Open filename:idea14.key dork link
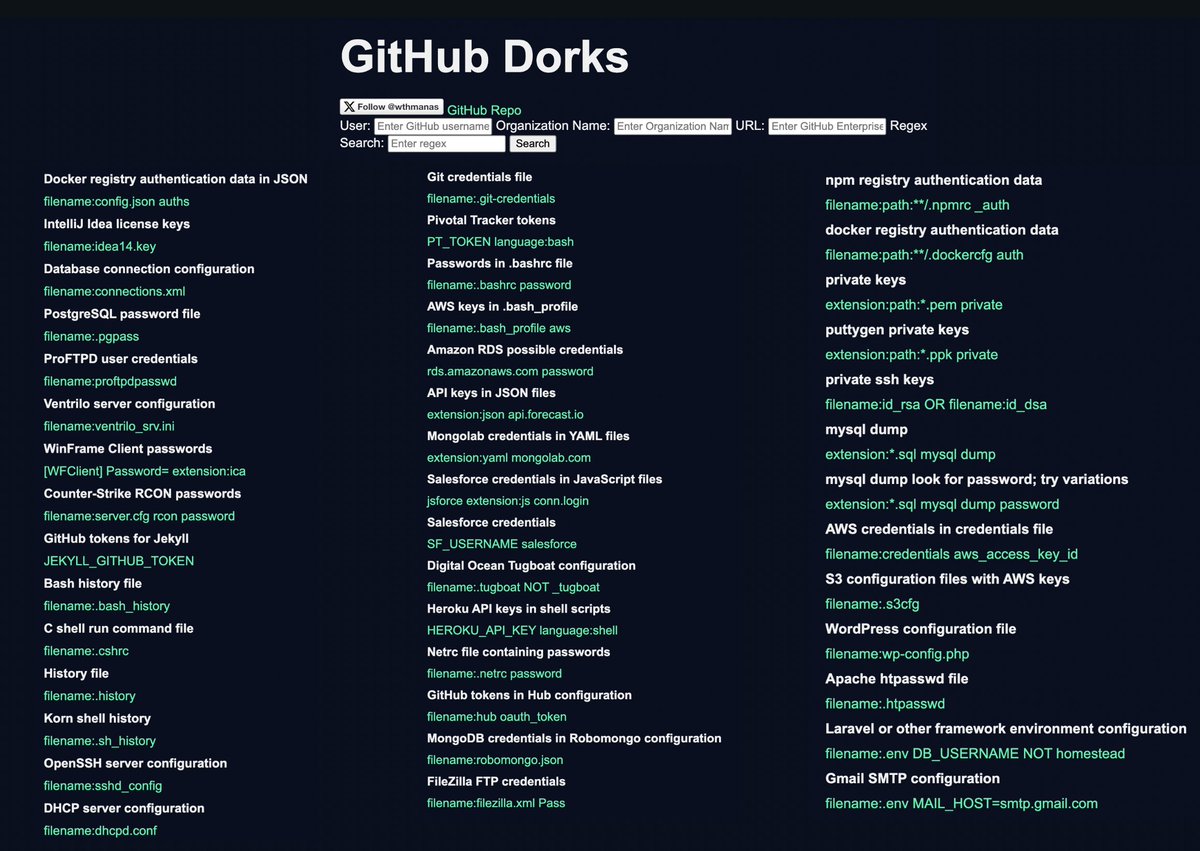 (x=100, y=246)
